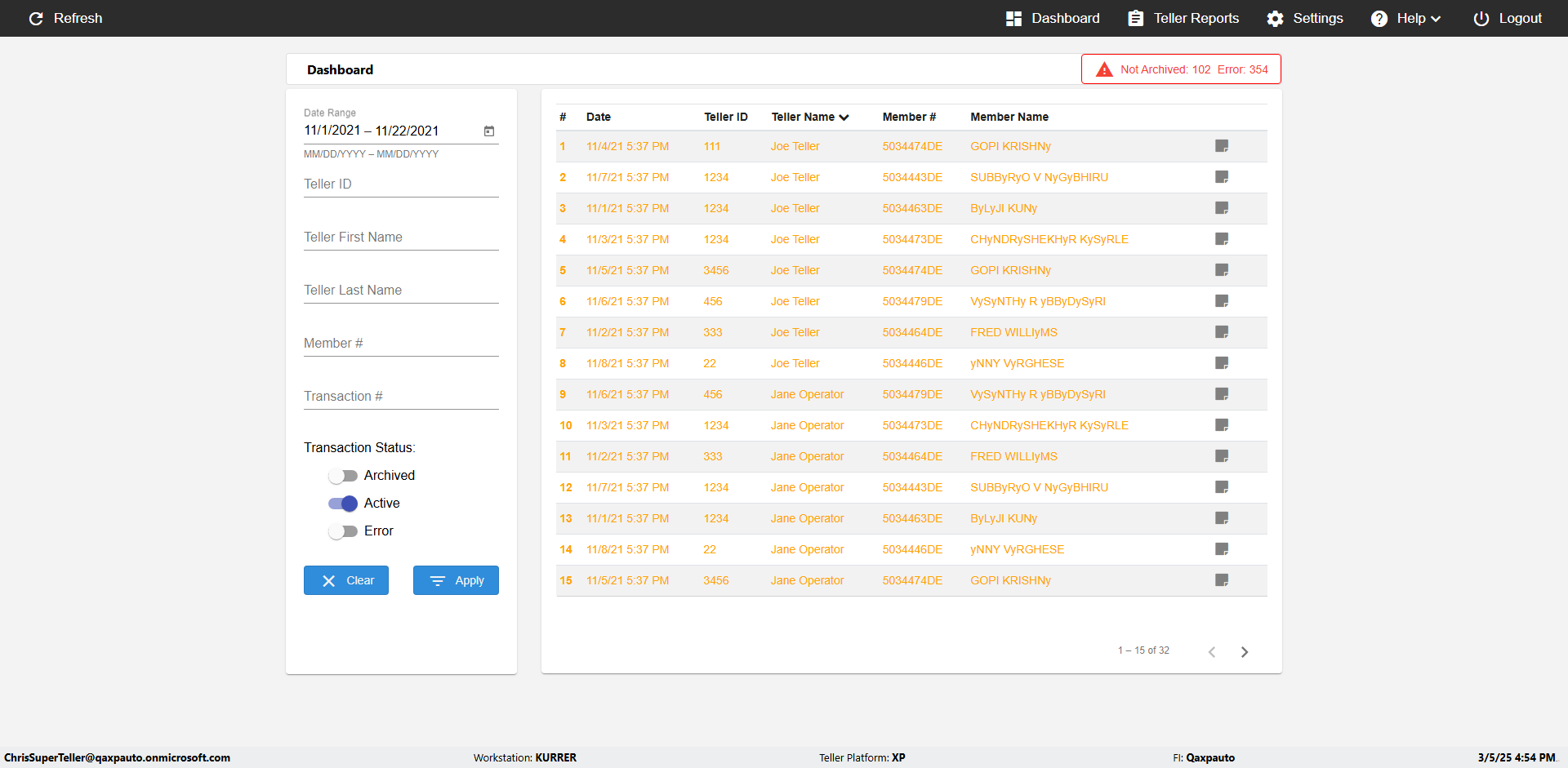Image resolution: width=1568 pixels, height=768 pixels.
Task: Click the Teller First Name field
Action: (x=401, y=238)
